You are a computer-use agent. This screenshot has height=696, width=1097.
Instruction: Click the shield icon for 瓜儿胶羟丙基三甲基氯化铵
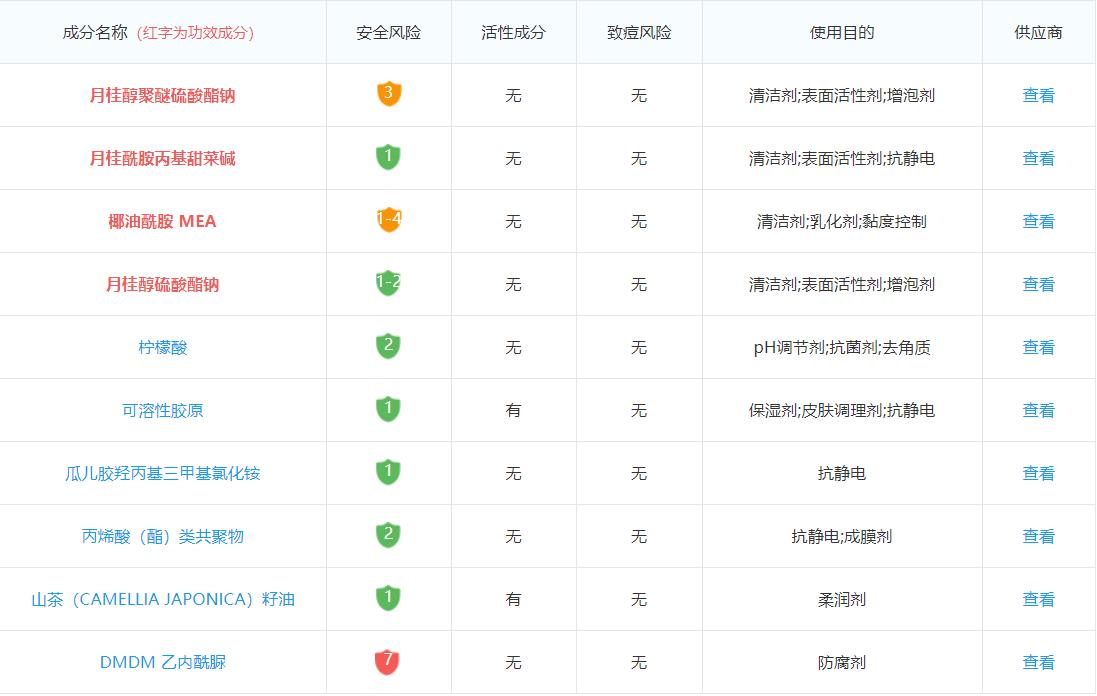coord(388,471)
